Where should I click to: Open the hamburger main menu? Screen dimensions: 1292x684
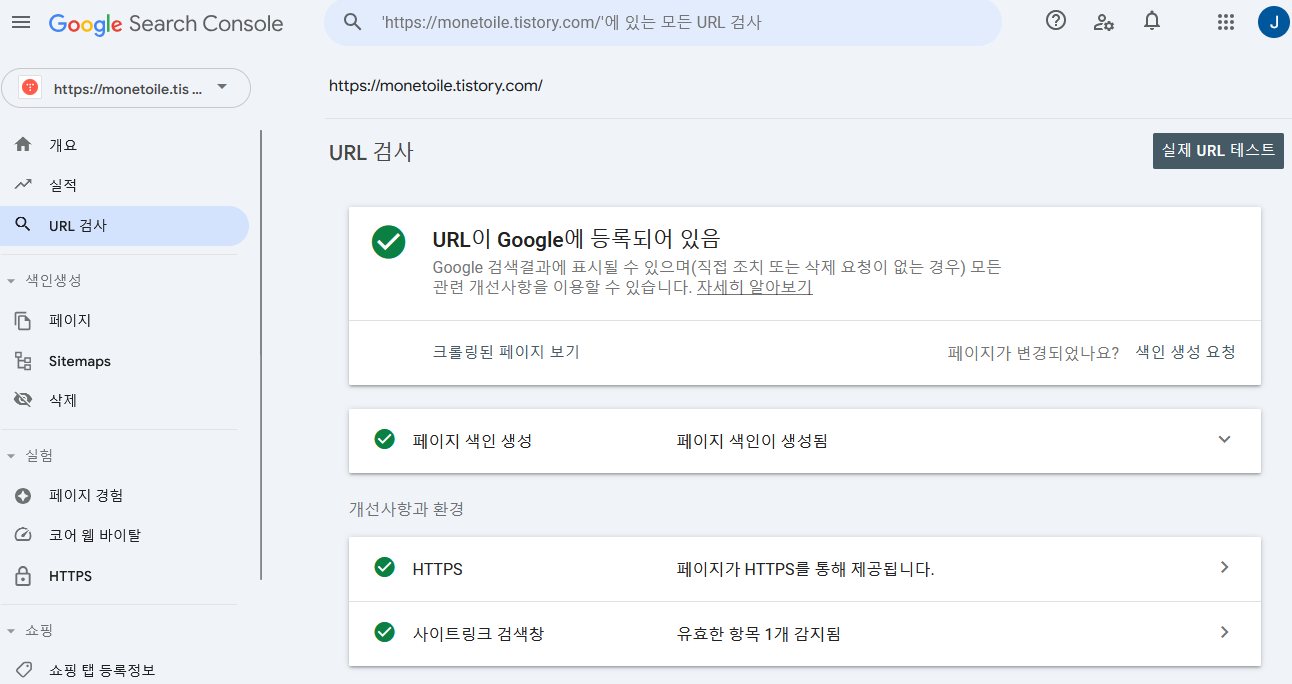(21, 23)
